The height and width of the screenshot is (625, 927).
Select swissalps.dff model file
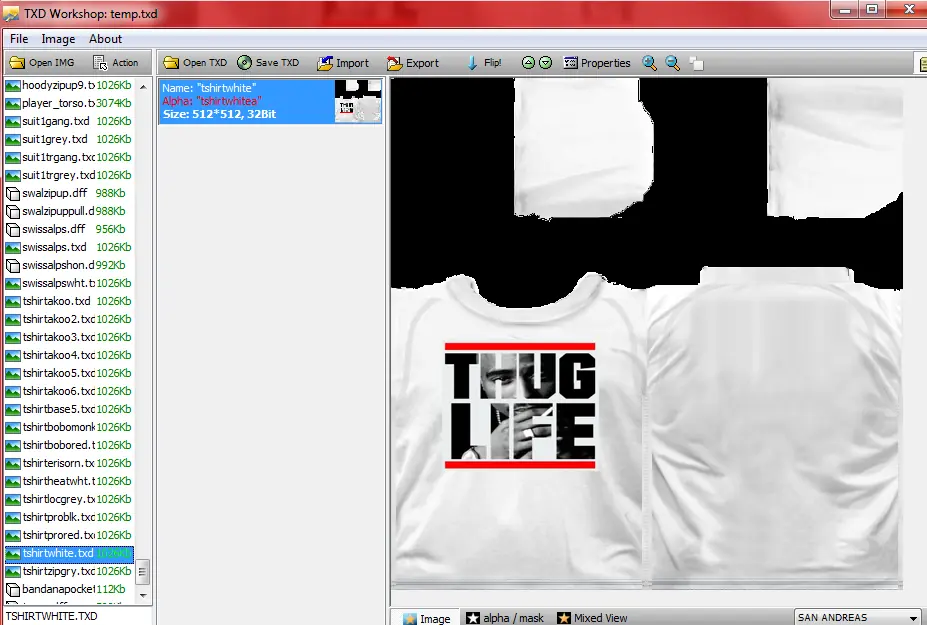coord(69,229)
